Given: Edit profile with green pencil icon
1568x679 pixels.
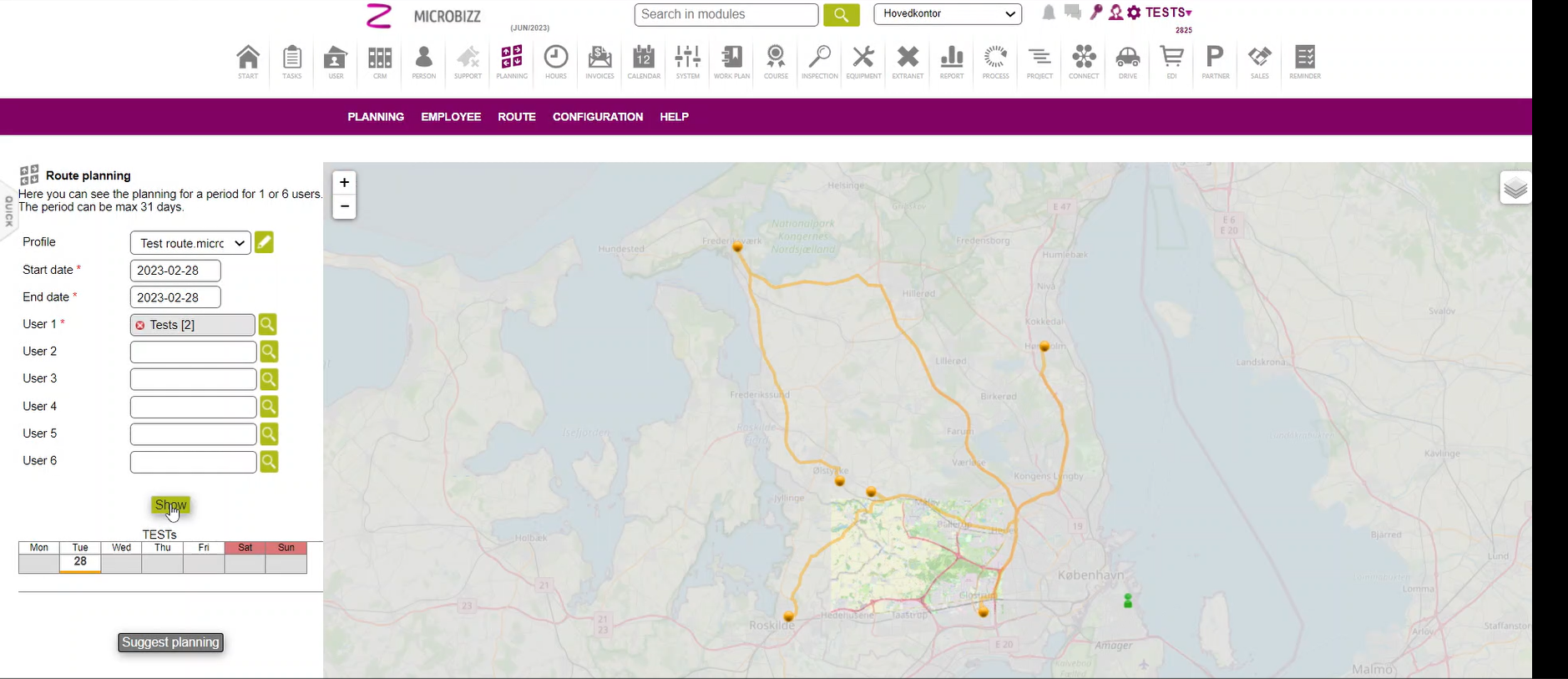Looking at the screenshot, I should (x=264, y=243).
